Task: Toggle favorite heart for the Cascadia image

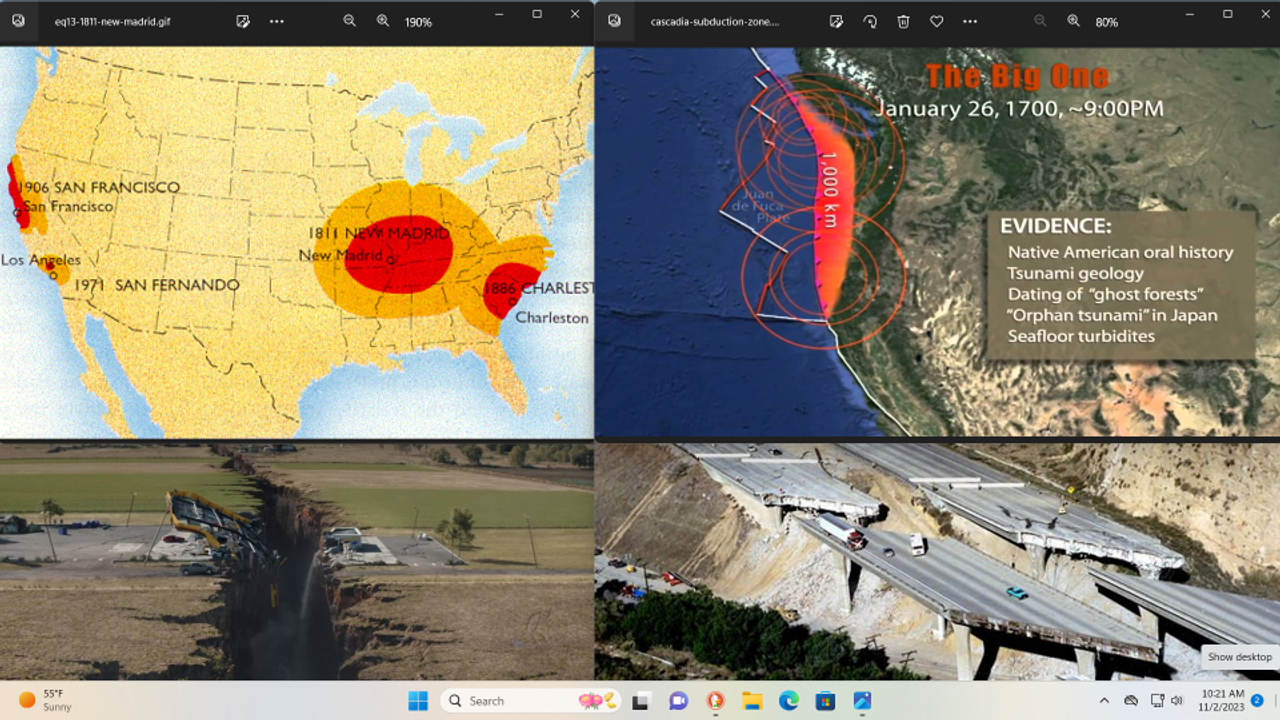Action: (x=936, y=21)
